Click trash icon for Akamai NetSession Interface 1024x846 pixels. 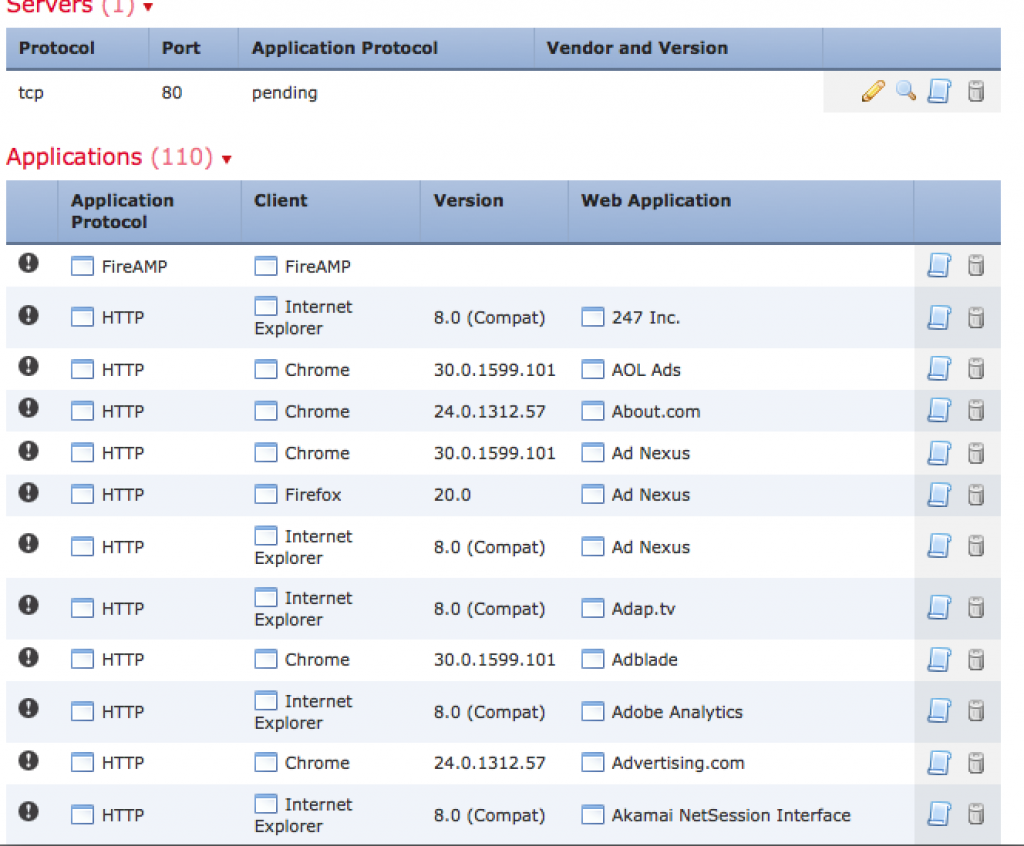click(x=976, y=813)
